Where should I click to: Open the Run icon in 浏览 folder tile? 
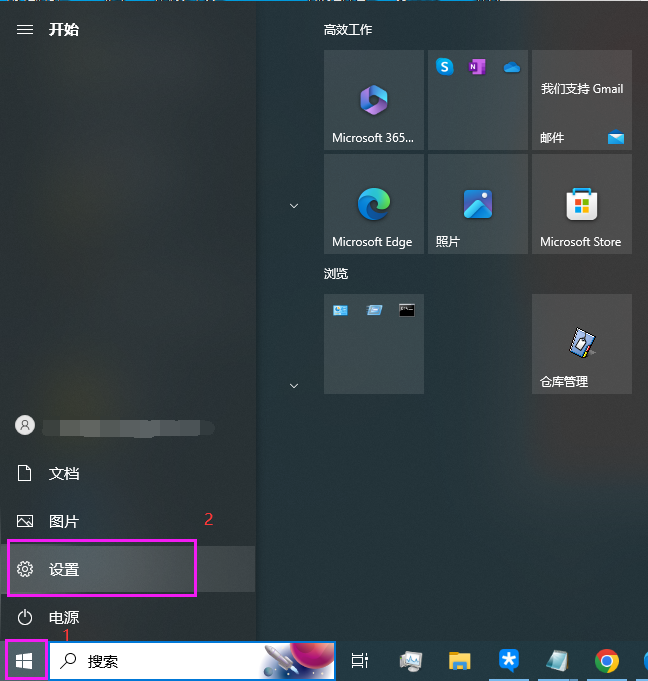(374, 310)
